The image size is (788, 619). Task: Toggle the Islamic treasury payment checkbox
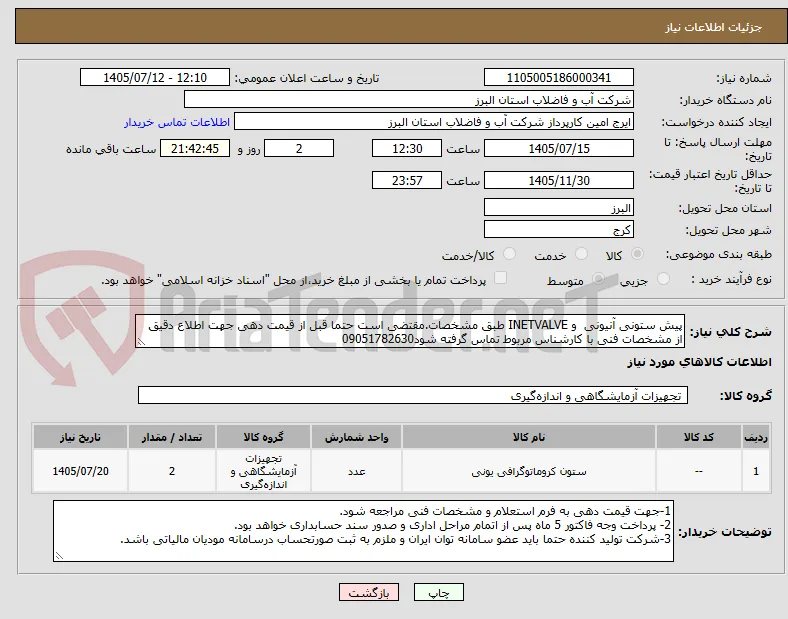[x=501, y=278]
